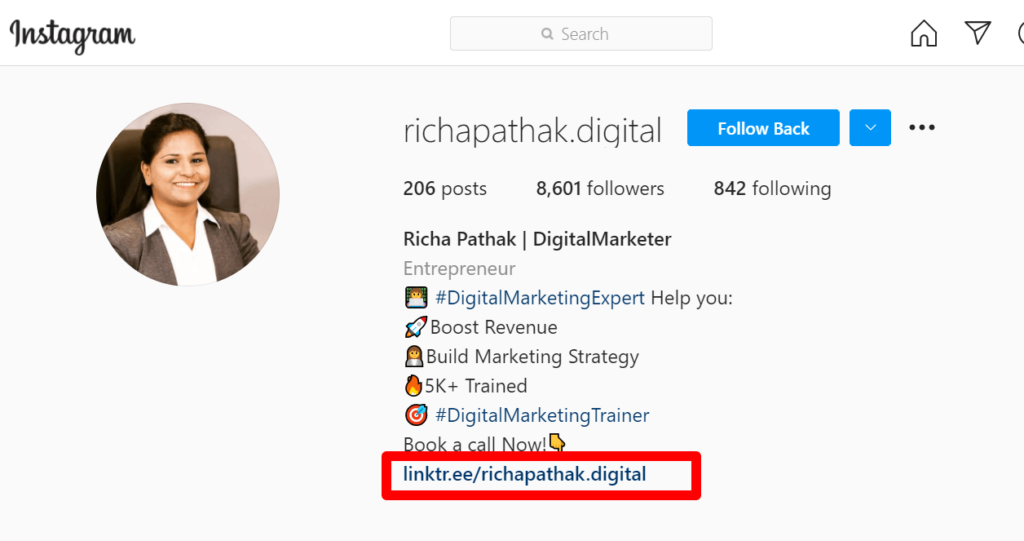Click the Boost Revenue bio line

pos(481,327)
